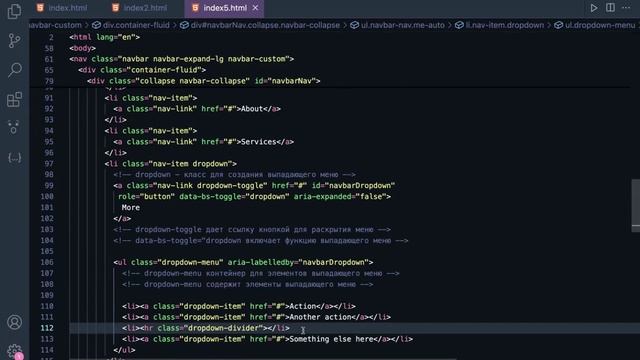Select ul.navbar-nav.me-auto breadcrumb
This screenshot has width=640, height=360.
click(397, 25)
